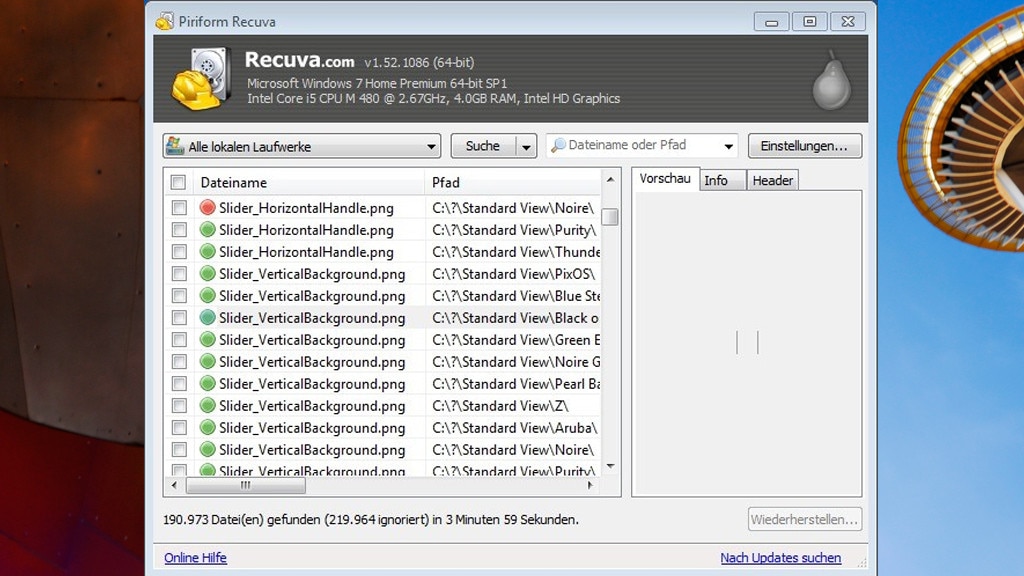
Task: Click the file list scroll up arrow
Action: (x=610, y=180)
